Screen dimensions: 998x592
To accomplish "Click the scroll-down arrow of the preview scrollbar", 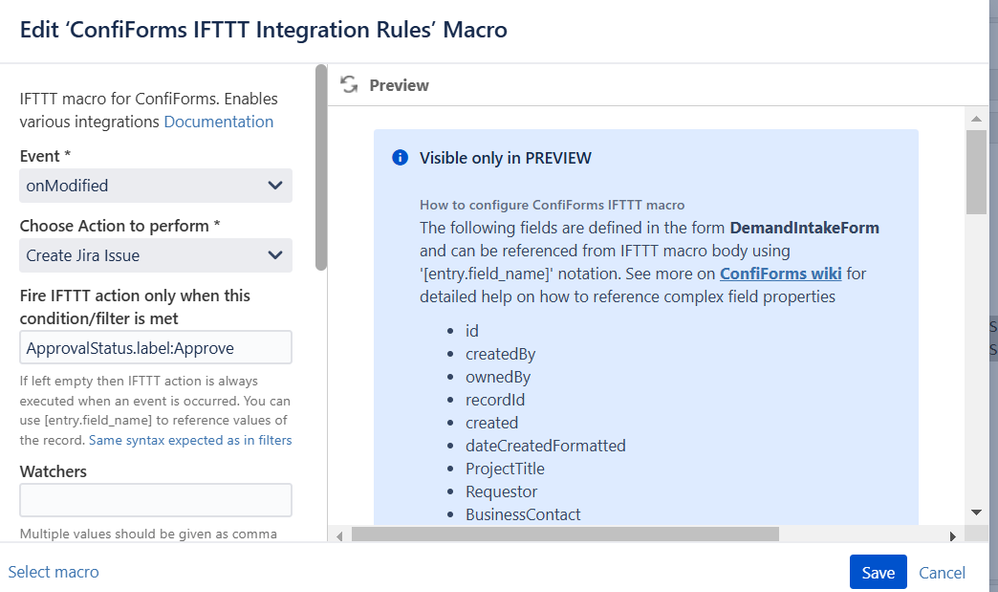I will click(x=977, y=511).
